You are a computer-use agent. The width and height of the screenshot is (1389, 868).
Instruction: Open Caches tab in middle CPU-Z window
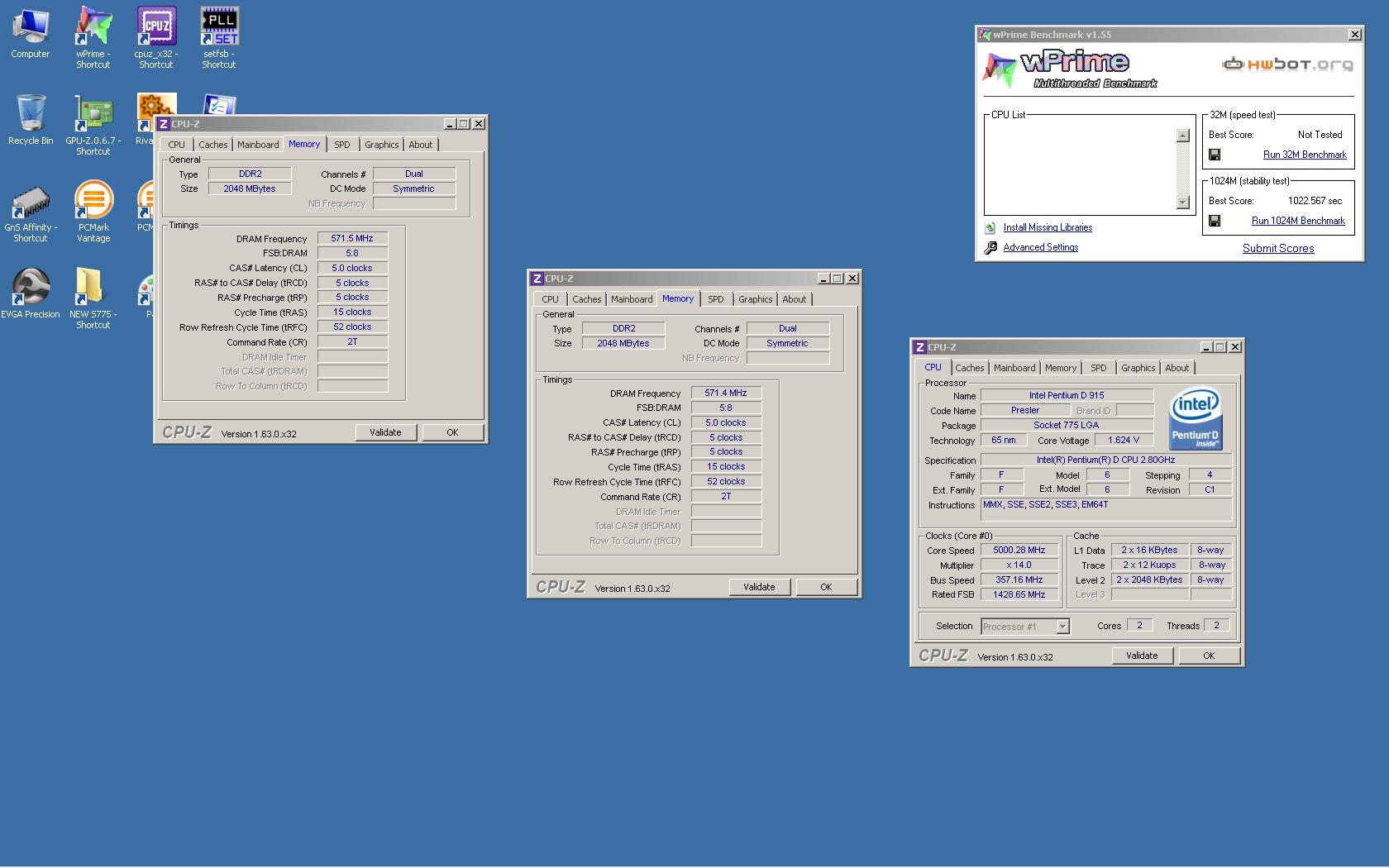pos(587,299)
